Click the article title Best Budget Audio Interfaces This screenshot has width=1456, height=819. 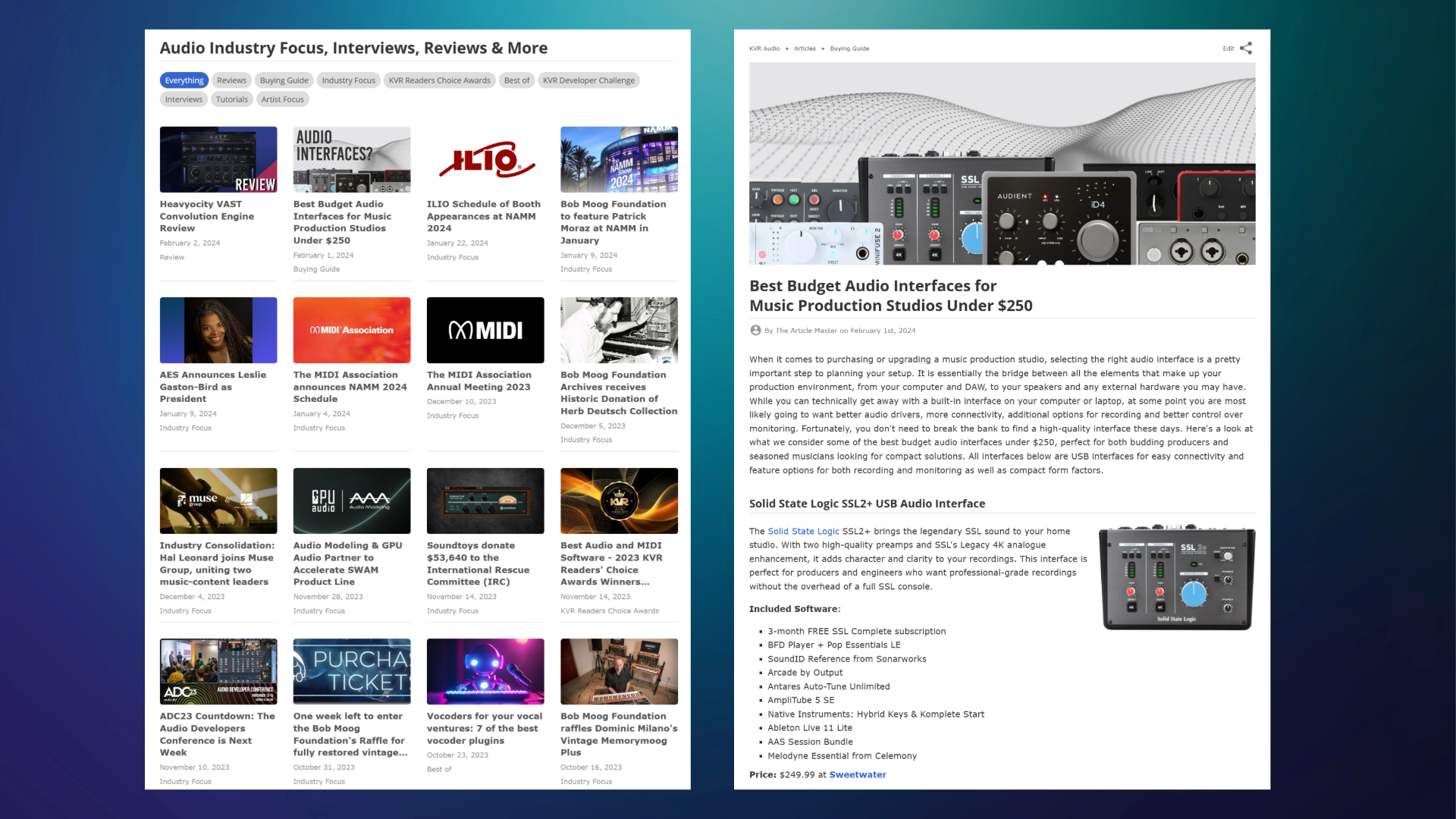point(890,296)
